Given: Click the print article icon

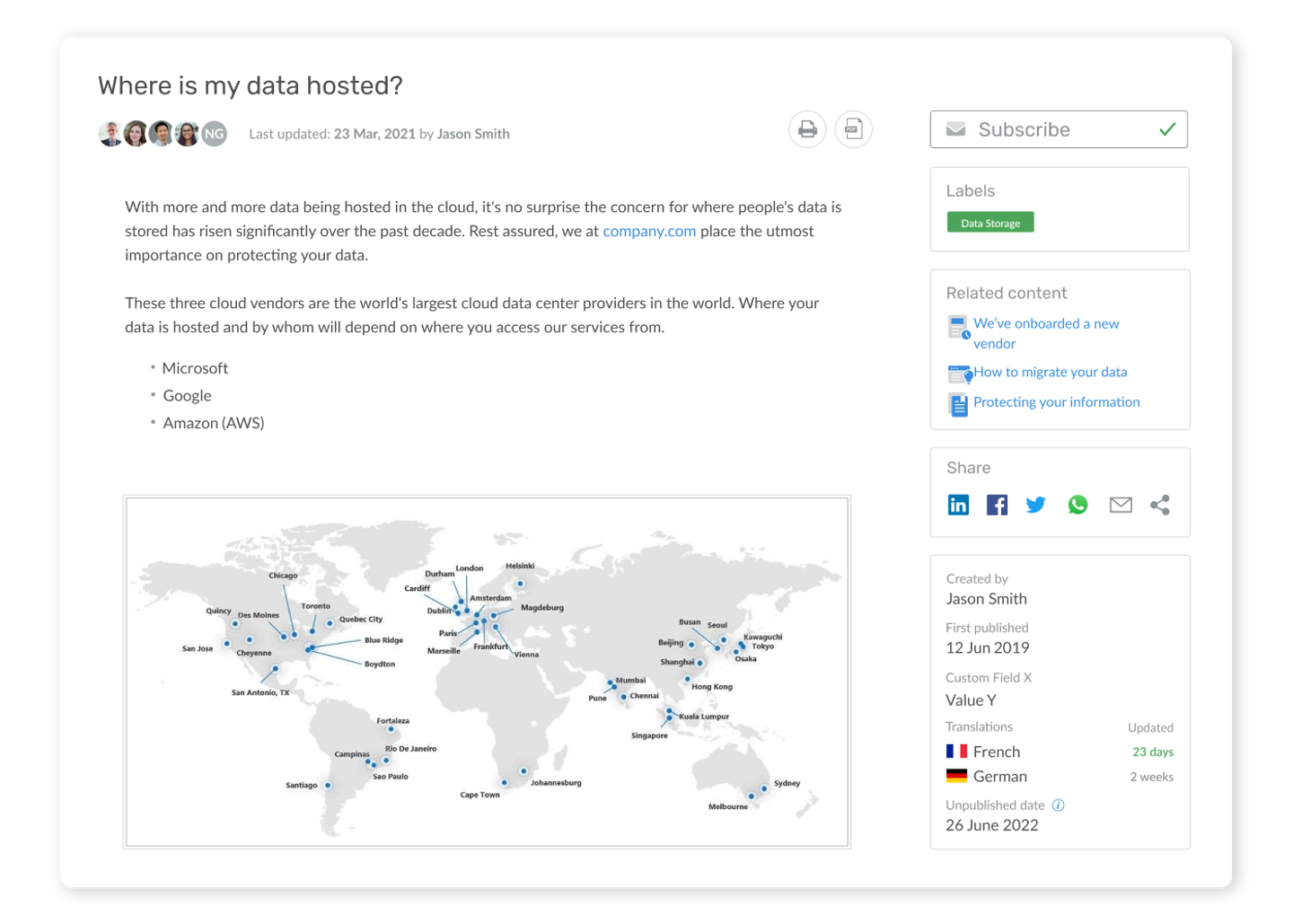Looking at the screenshot, I should 807,129.
